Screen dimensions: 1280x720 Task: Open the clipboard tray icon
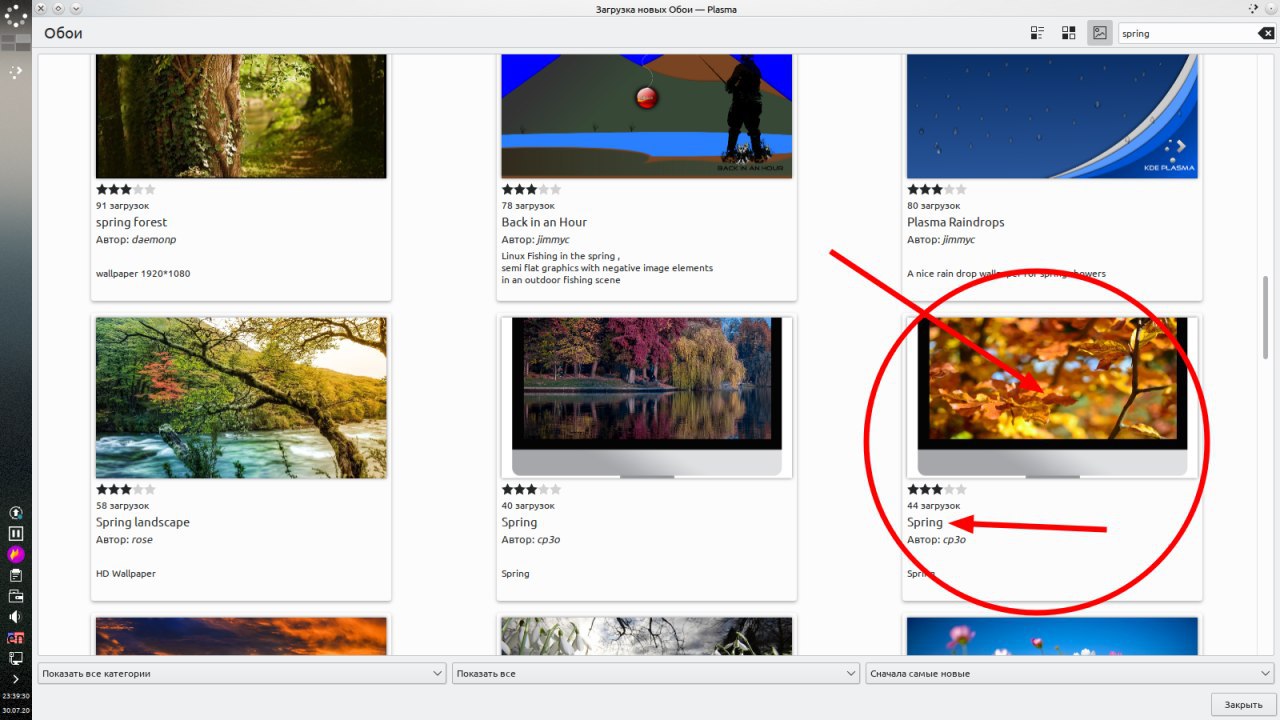click(16, 575)
